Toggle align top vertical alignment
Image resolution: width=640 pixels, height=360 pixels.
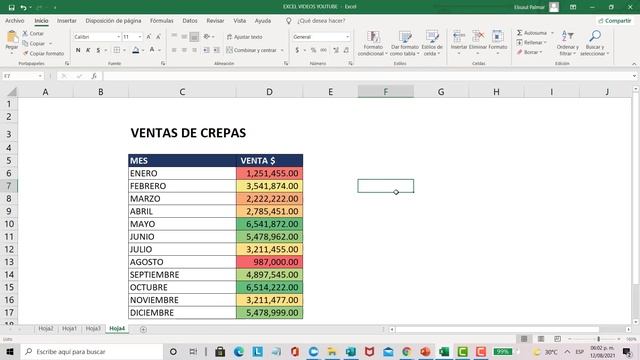[174, 36]
